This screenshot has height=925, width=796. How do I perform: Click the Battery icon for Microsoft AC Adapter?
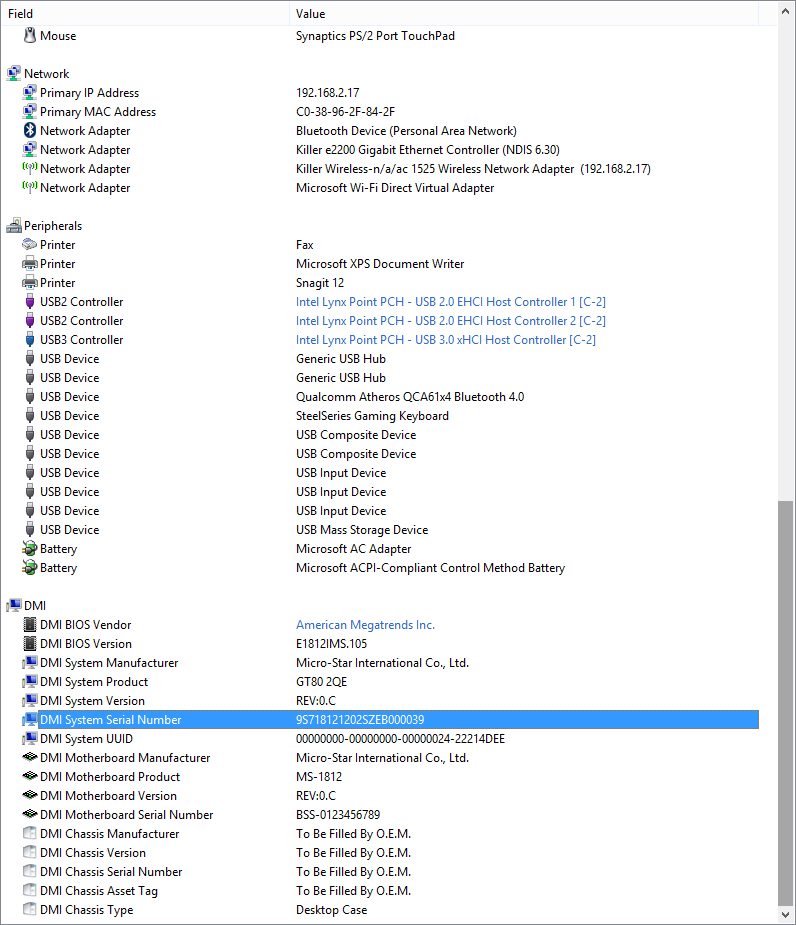pyautogui.click(x=30, y=549)
